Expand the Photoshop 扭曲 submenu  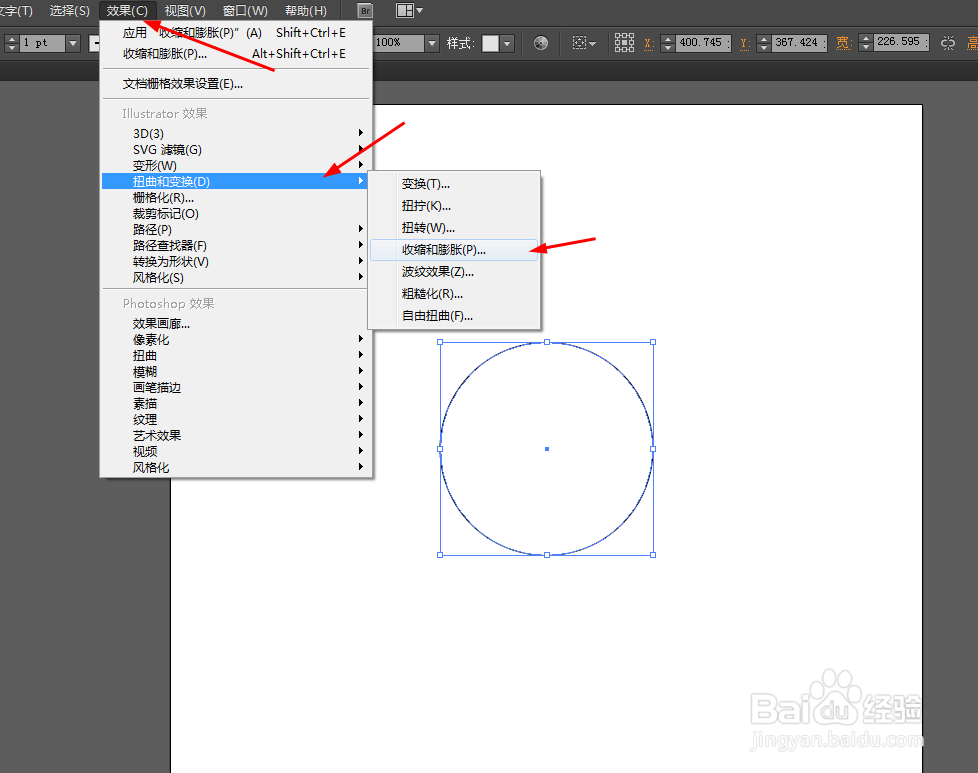click(236, 356)
